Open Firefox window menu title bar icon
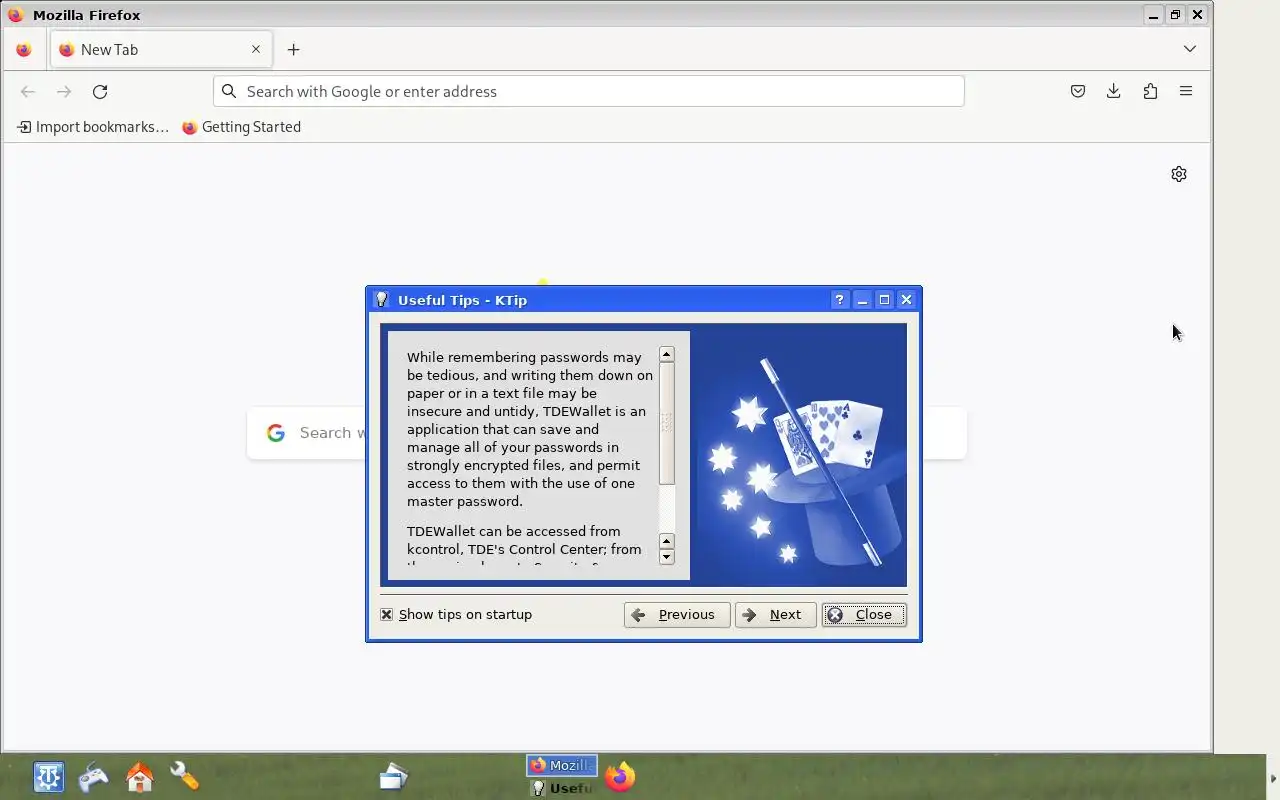 (15, 15)
